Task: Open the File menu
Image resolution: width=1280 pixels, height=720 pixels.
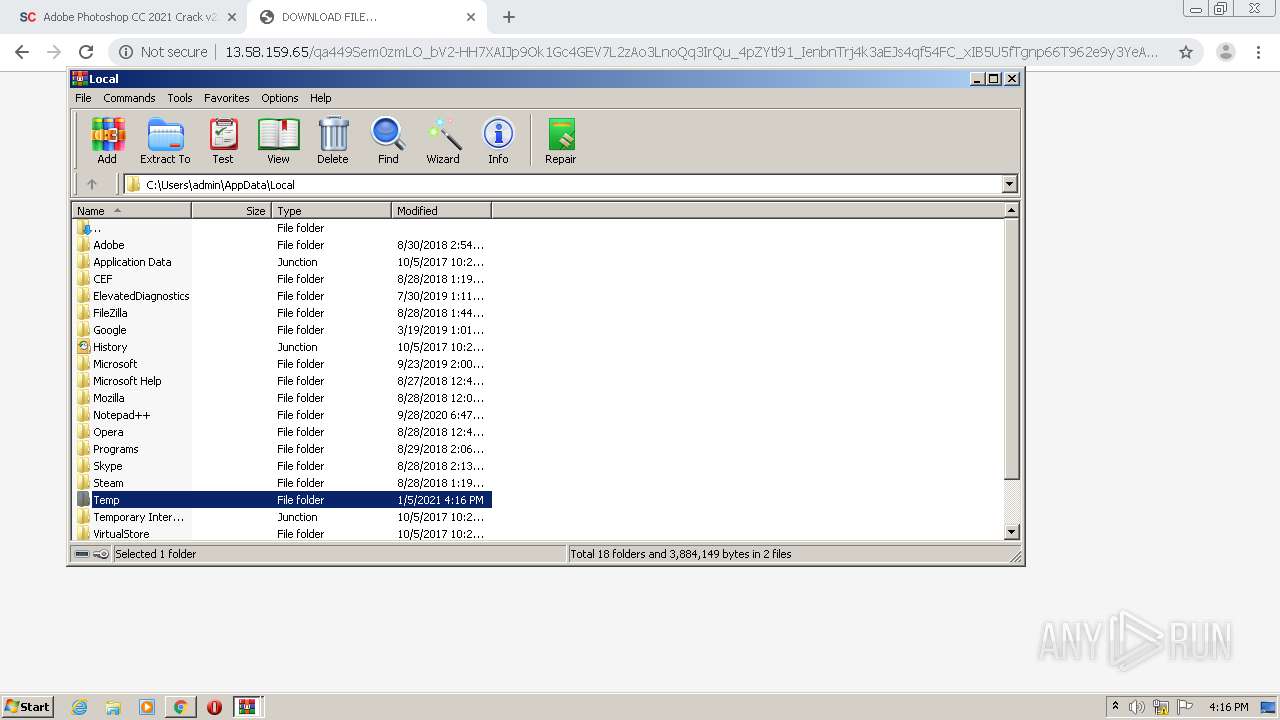Action: click(83, 98)
